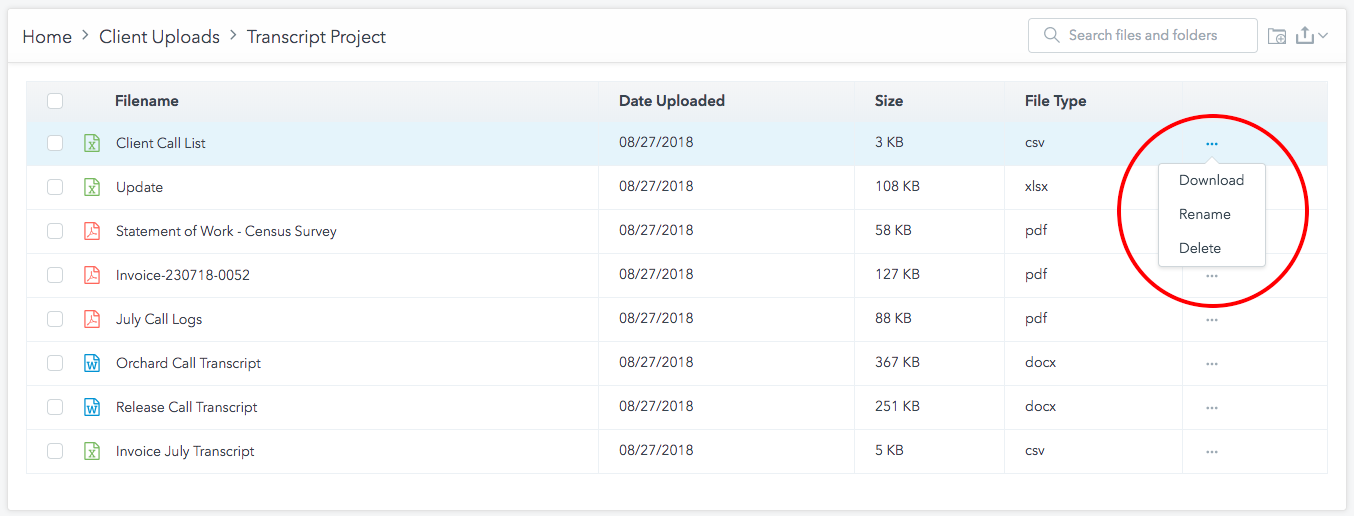Click the upload icon in the header
This screenshot has width=1354, height=516.
[x=1304, y=35]
